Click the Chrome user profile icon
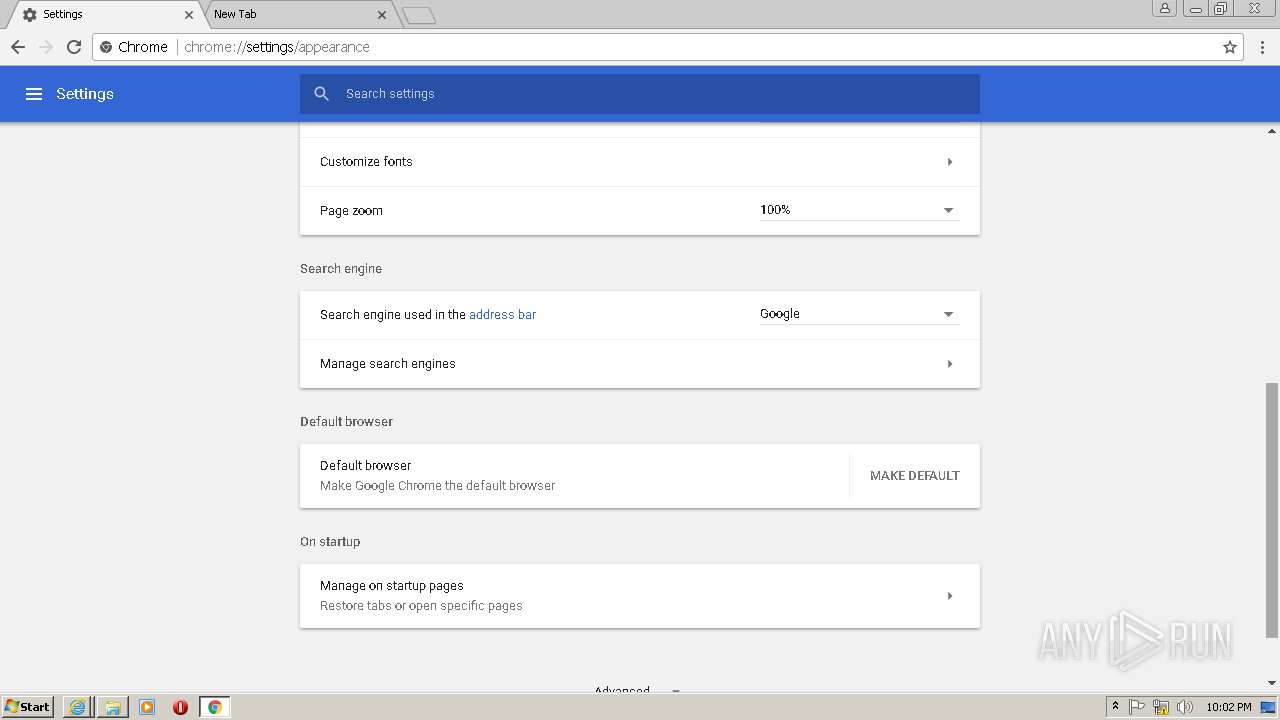Screen dimensions: 1280x720 1165,8
